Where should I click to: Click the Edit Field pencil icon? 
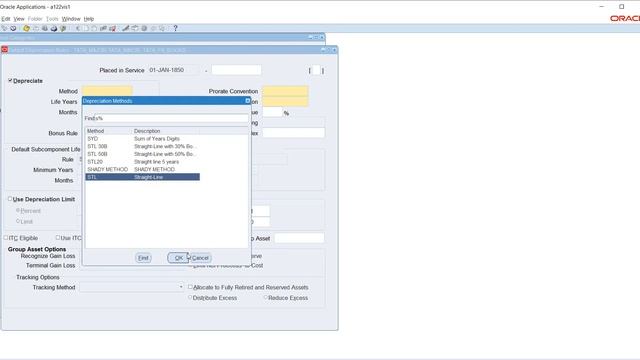click(126, 28)
